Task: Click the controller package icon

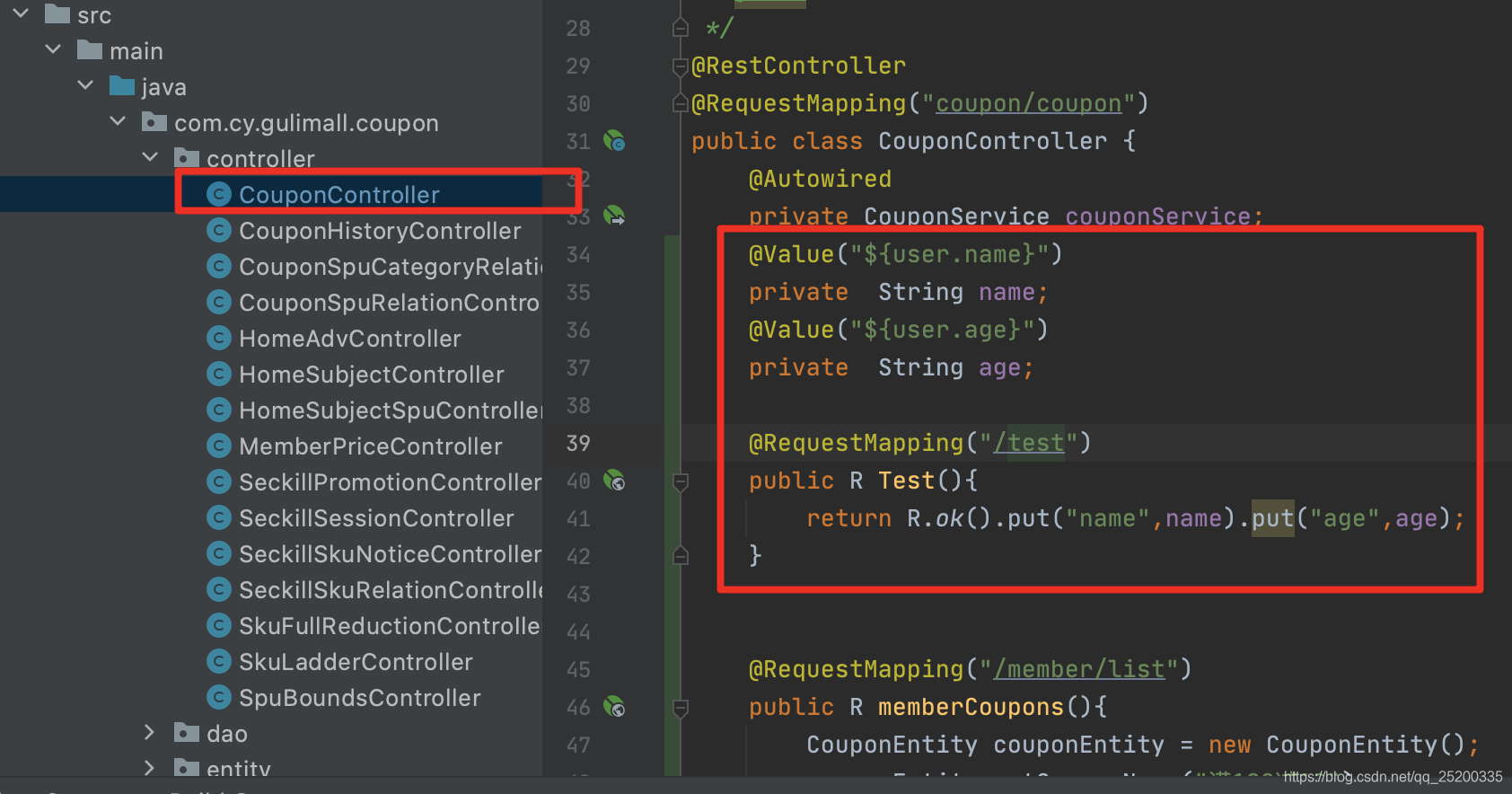Action: click(187, 157)
